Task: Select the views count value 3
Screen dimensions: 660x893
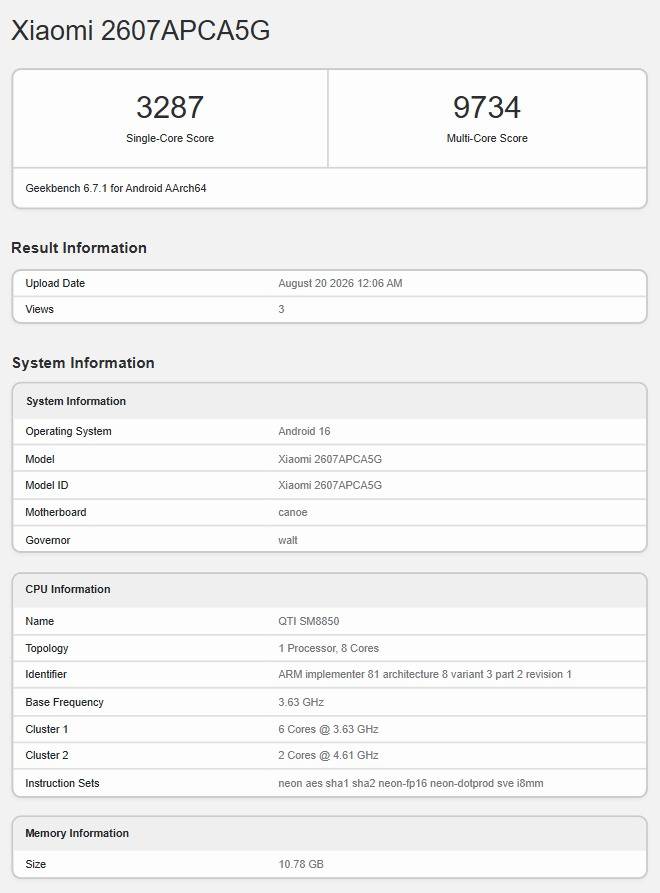Action: [x=281, y=309]
